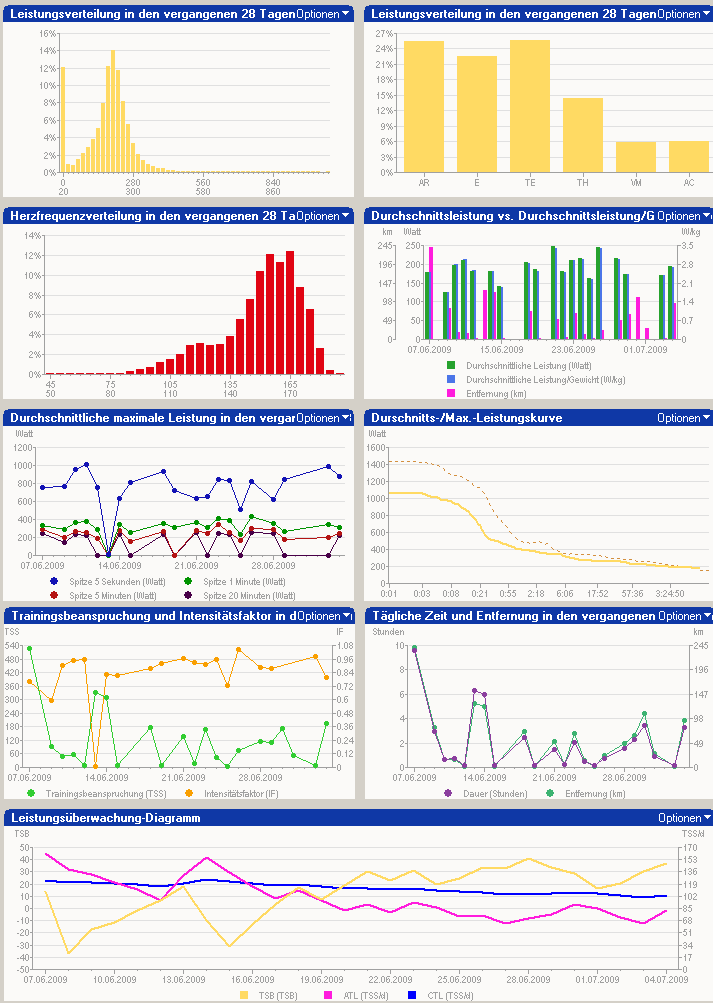Open Optionen for Durchschnitts-/Max.-Leistungskurve panel
The image size is (713, 1007).
pos(684,418)
